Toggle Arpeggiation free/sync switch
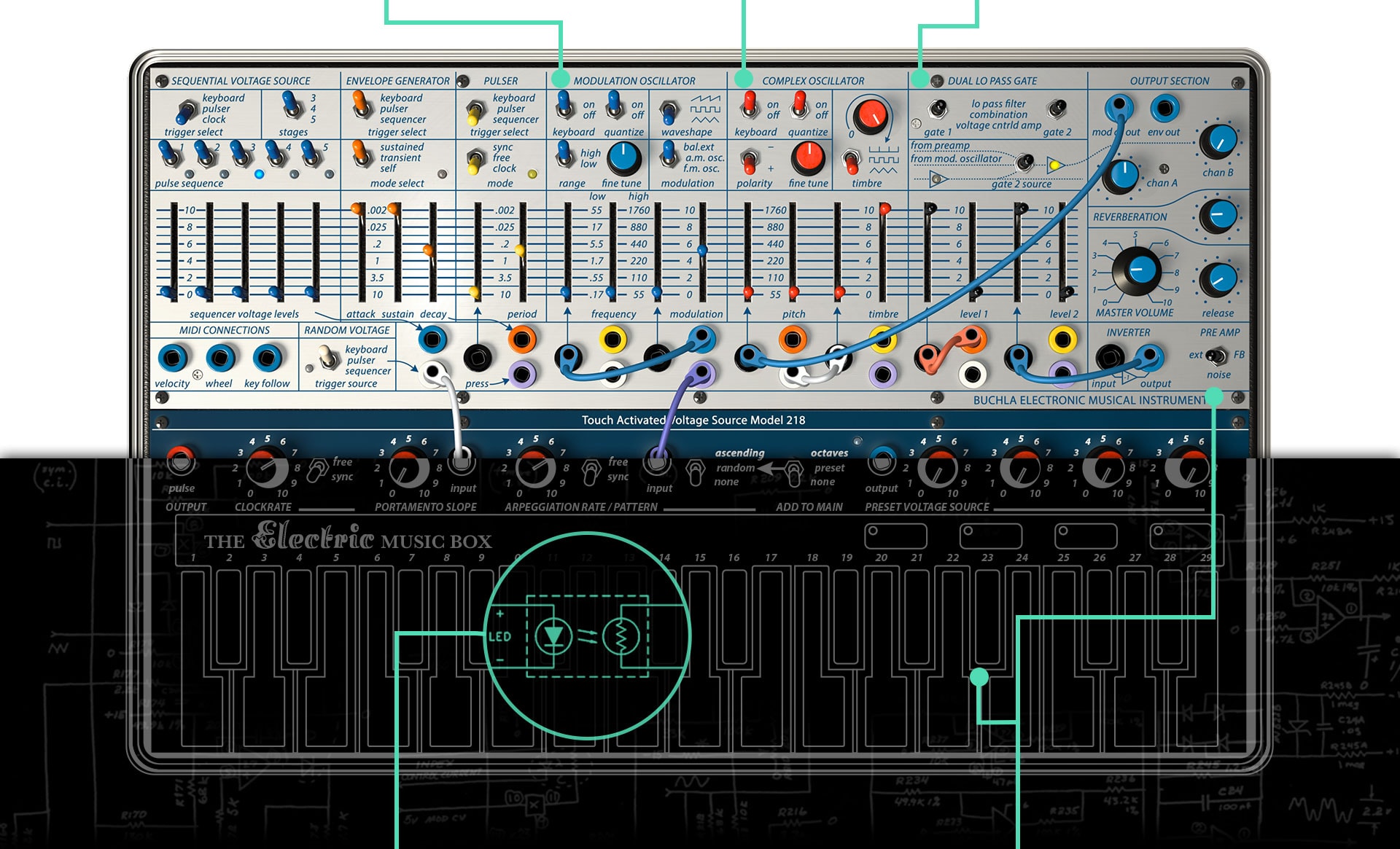The image size is (1400, 849). click(x=591, y=472)
